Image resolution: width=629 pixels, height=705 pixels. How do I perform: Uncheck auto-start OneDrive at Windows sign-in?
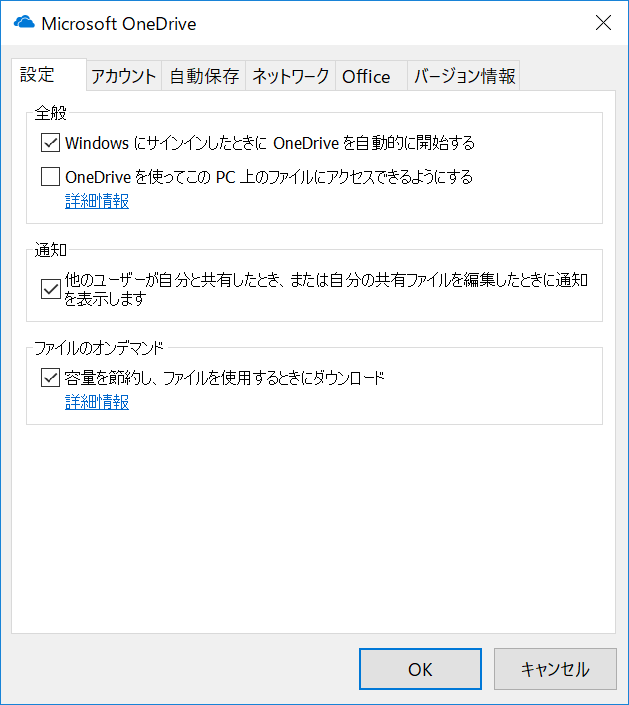tap(50, 143)
